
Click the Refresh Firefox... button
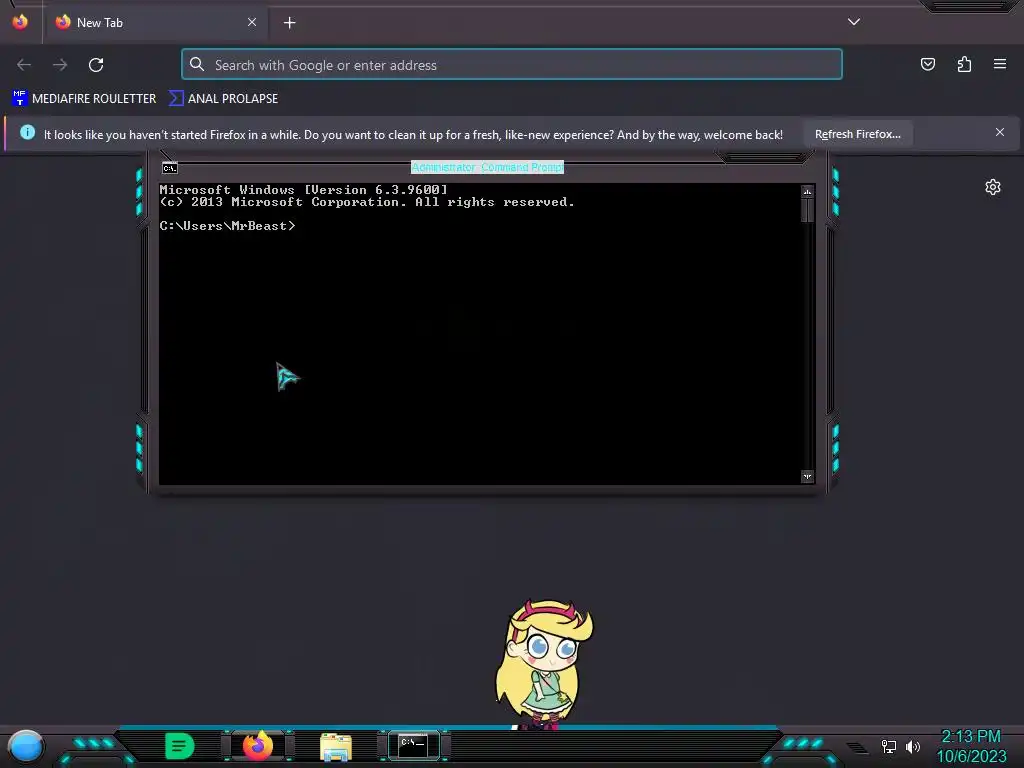[x=857, y=134]
